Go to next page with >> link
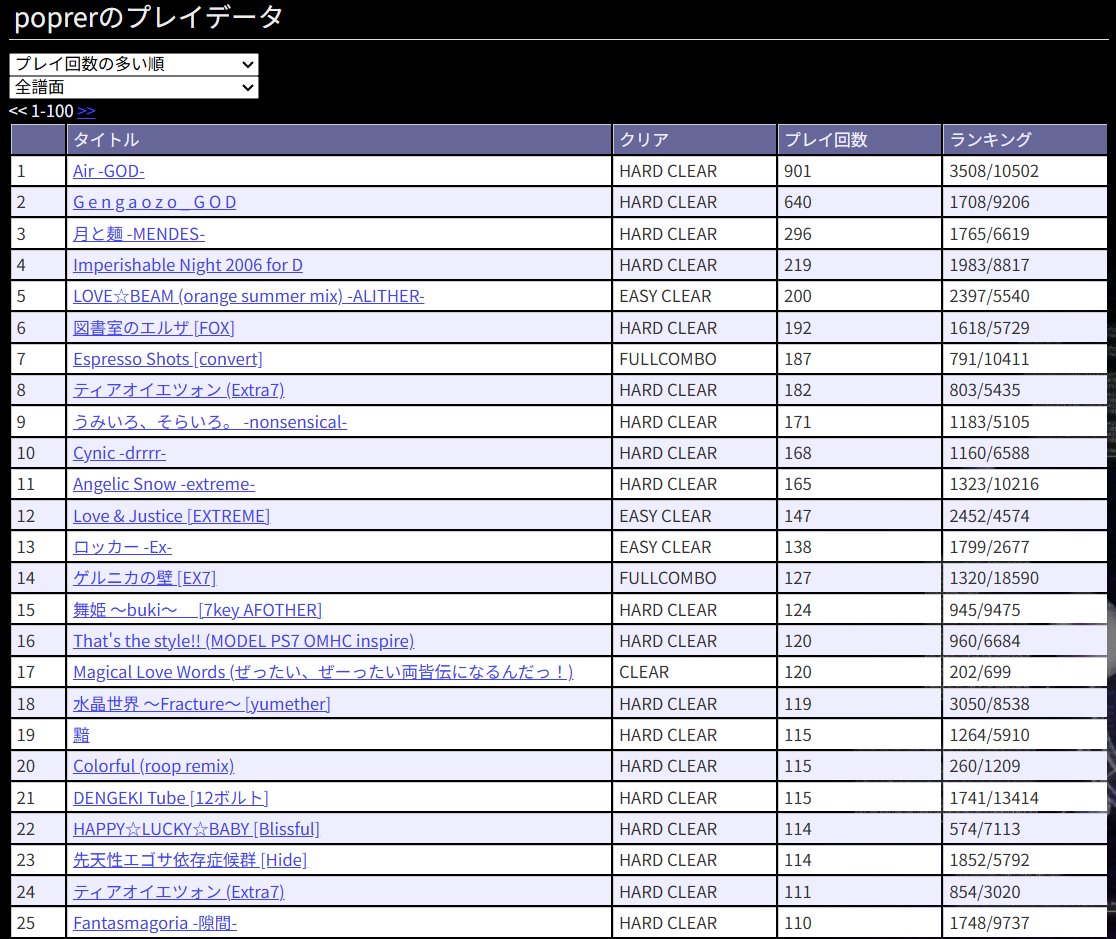 click(86, 111)
